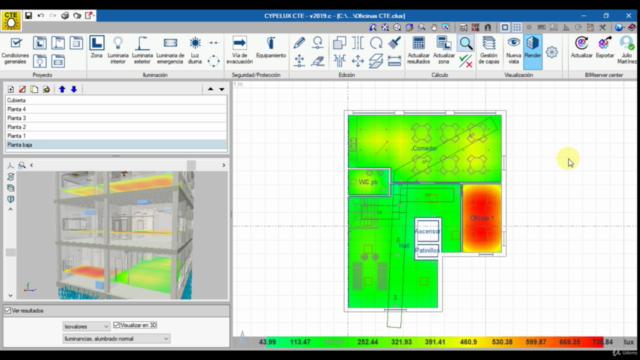Click the Comedor room label
The height and width of the screenshot is (360, 640).
click(x=424, y=148)
